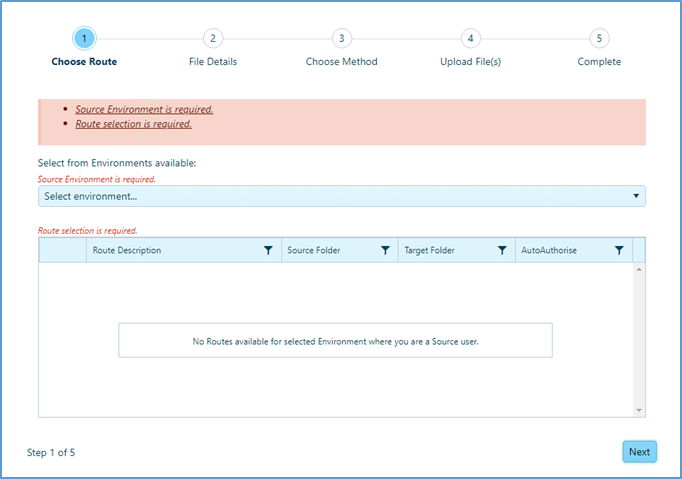This screenshot has width=682, height=479.
Task: Click the Next button
Action: (x=639, y=452)
